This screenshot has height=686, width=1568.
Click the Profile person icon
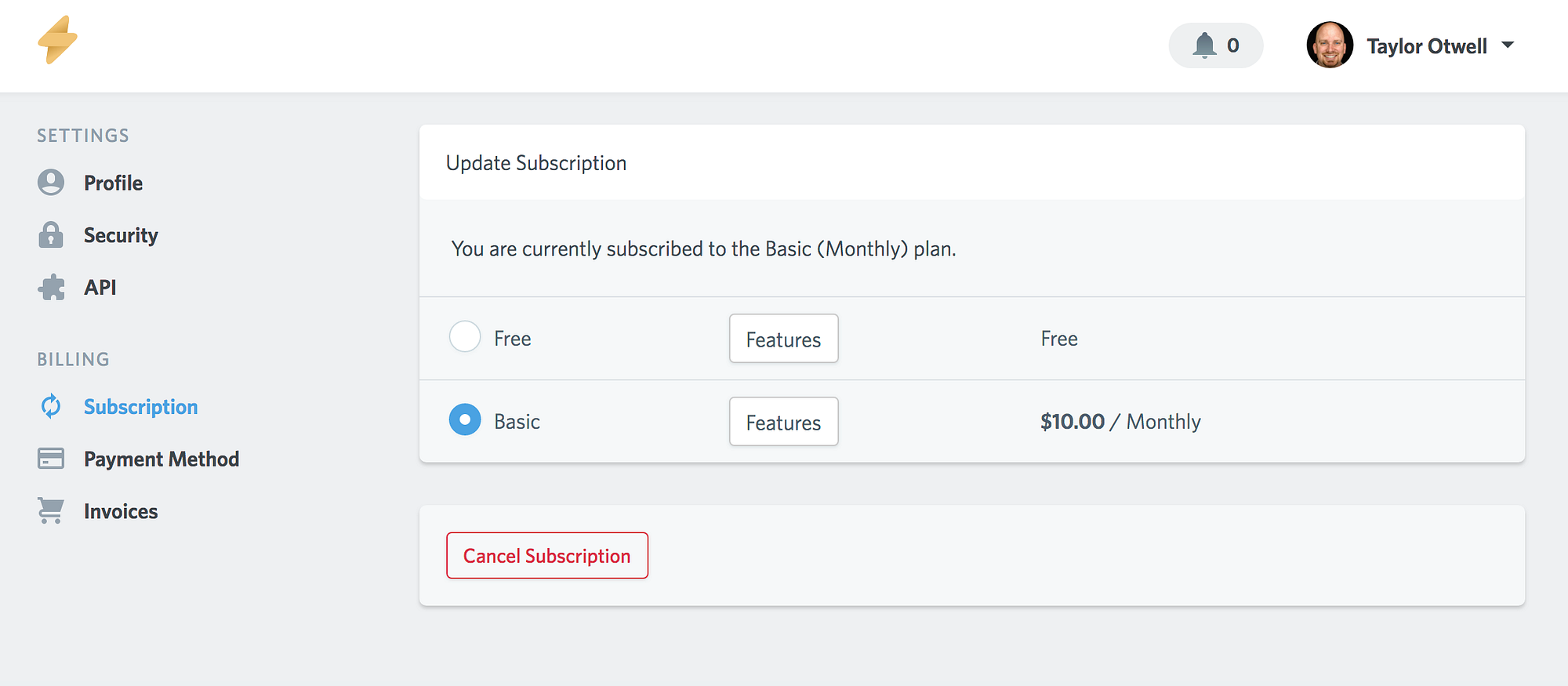[x=51, y=183]
